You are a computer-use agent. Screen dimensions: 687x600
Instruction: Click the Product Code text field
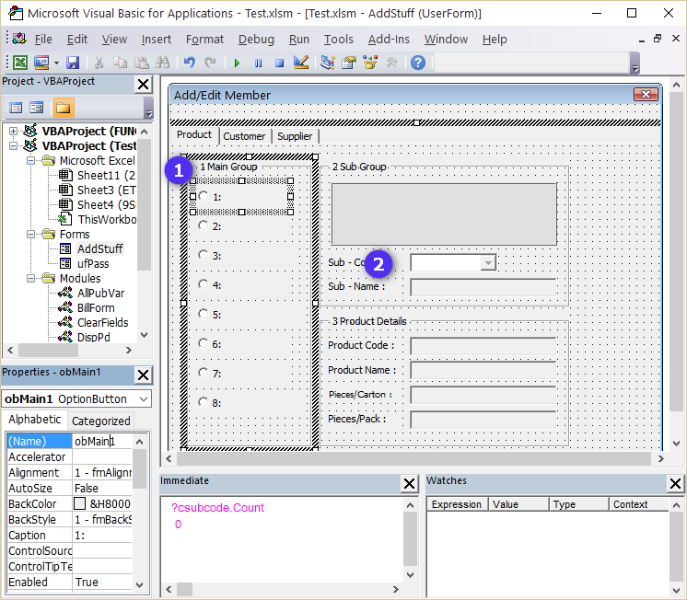pyautogui.click(x=482, y=345)
